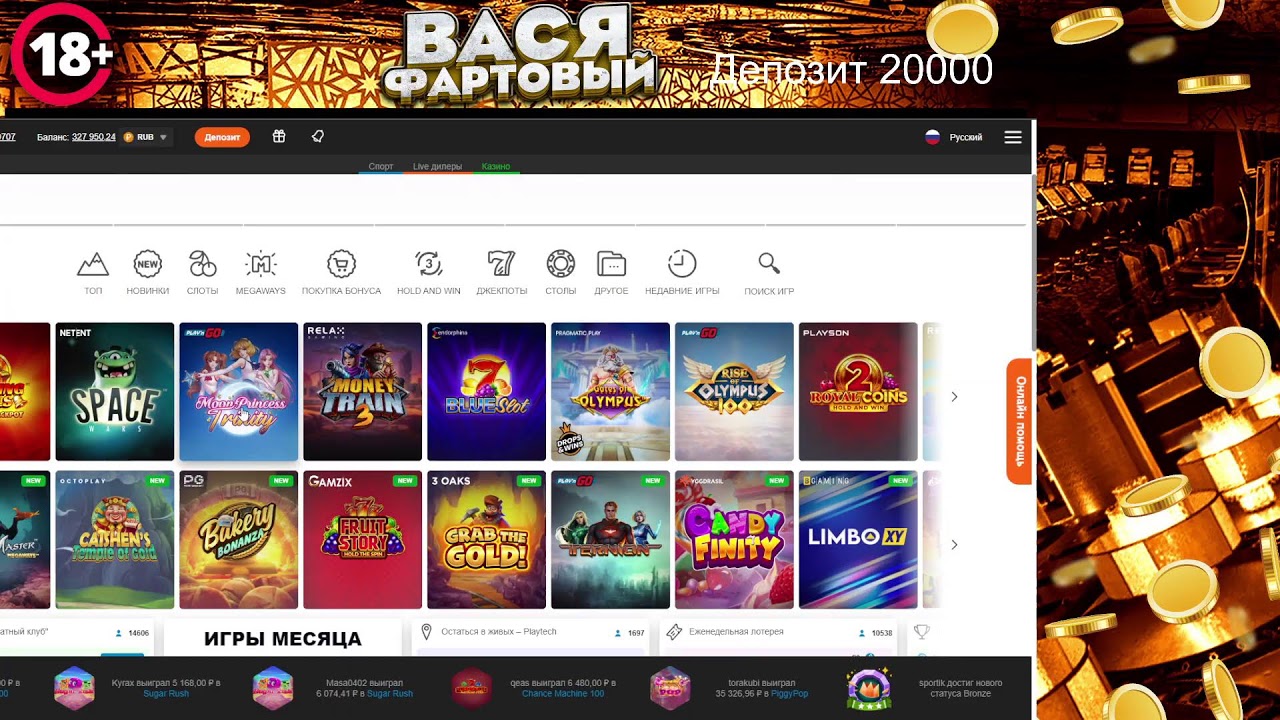Open the ПОКУПКА БОНУСА cart category
1280x720 pixels.
click(341, 272)
